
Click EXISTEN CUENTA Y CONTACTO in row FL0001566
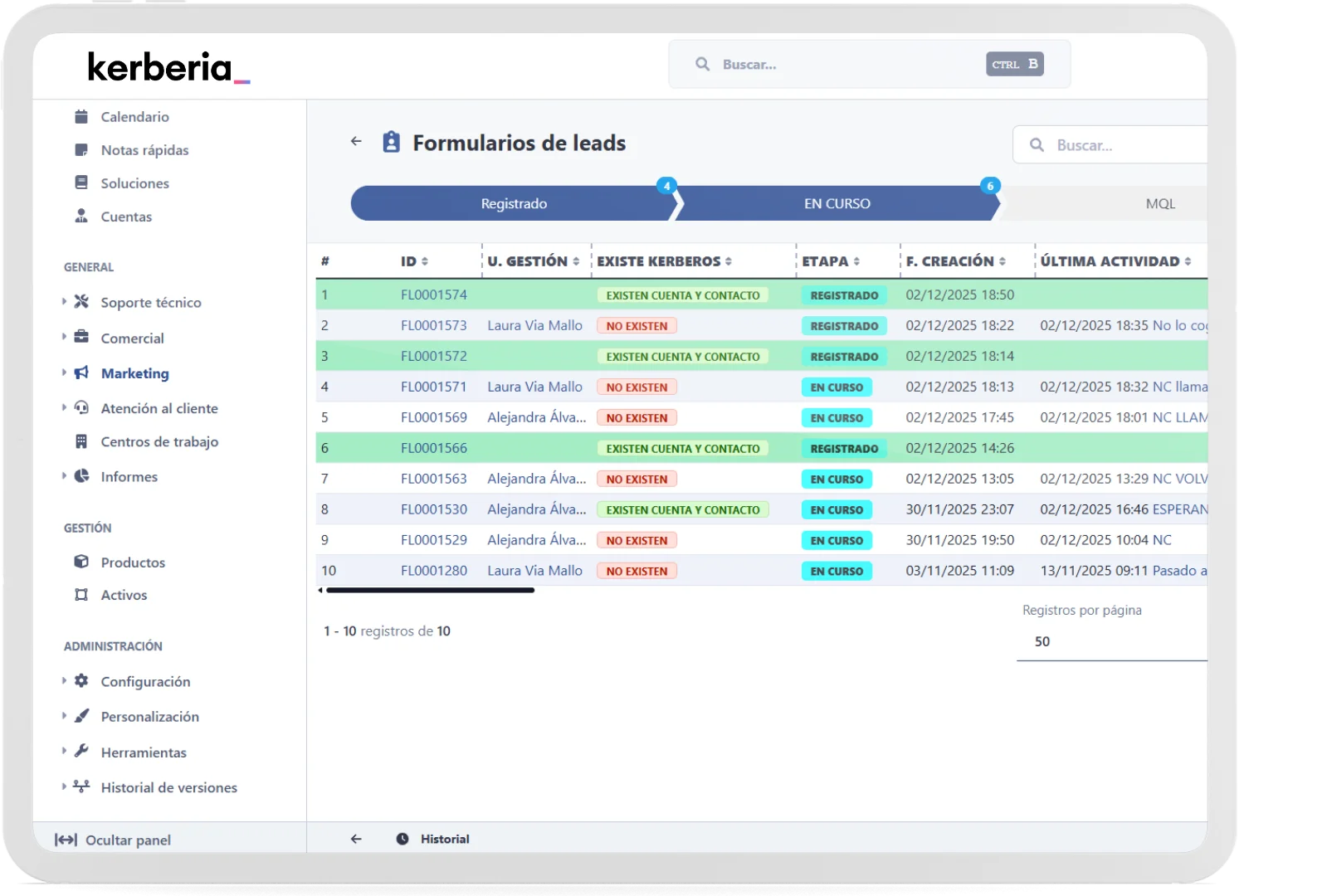pos(682,448)
